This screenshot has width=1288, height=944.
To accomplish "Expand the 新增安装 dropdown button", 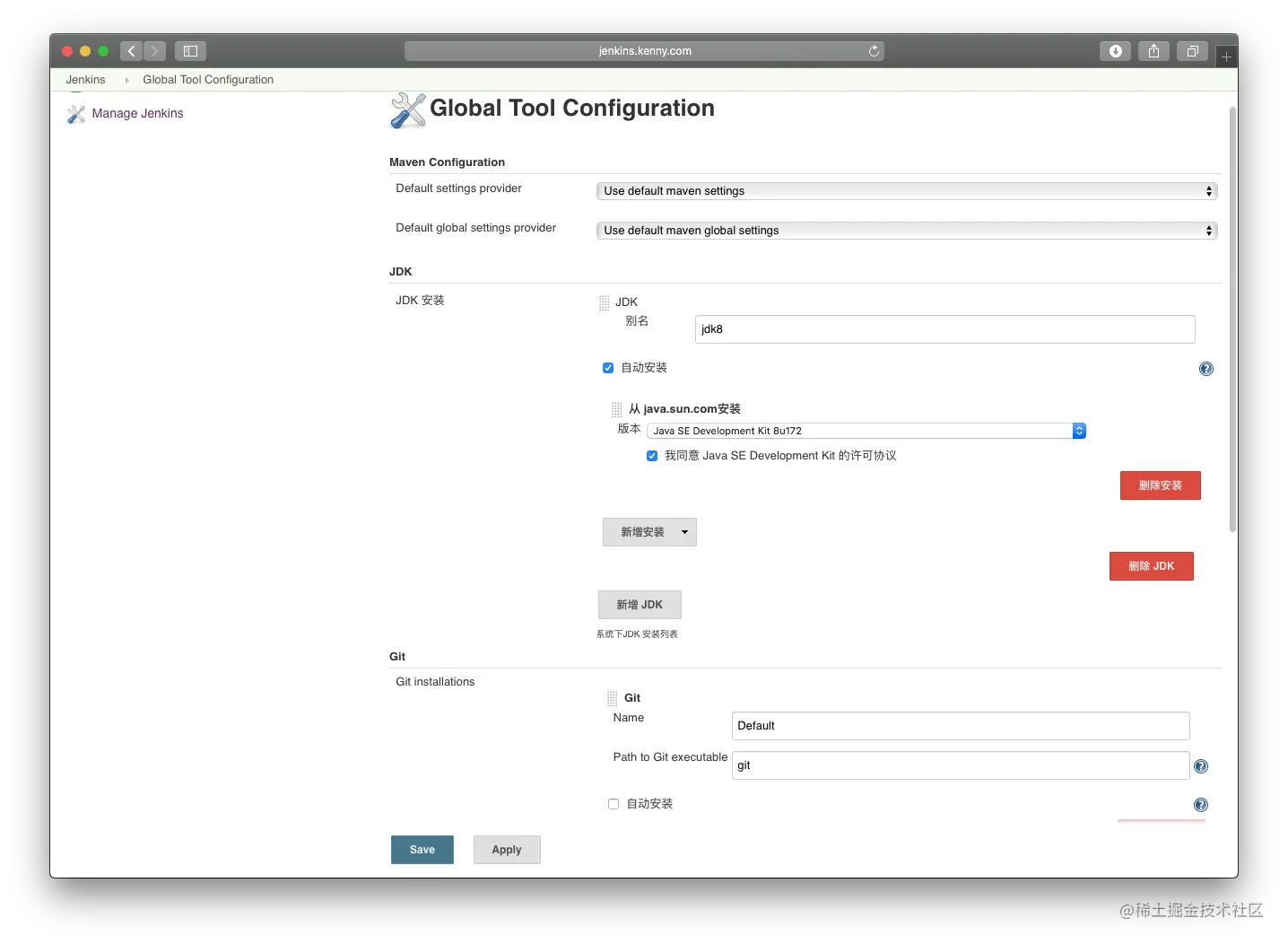I will [649, 532].
